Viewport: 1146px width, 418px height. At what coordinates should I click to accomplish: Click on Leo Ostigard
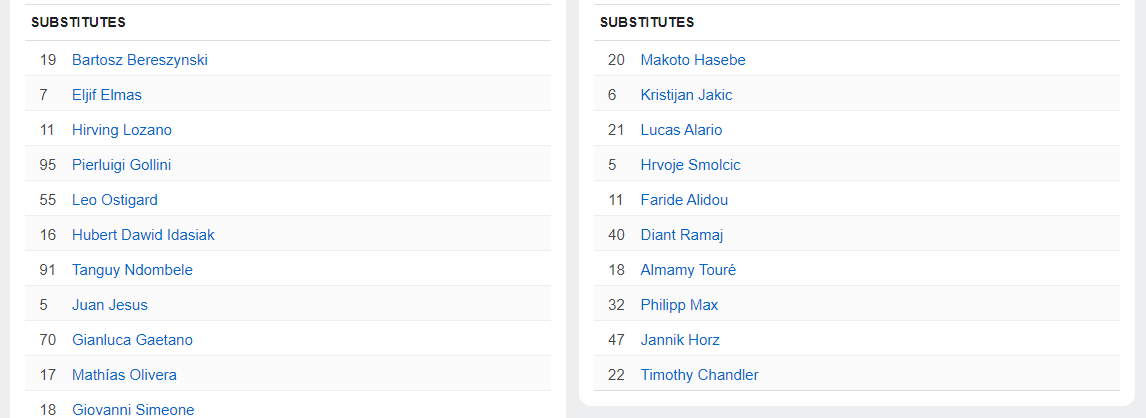(x=115, y=200)
